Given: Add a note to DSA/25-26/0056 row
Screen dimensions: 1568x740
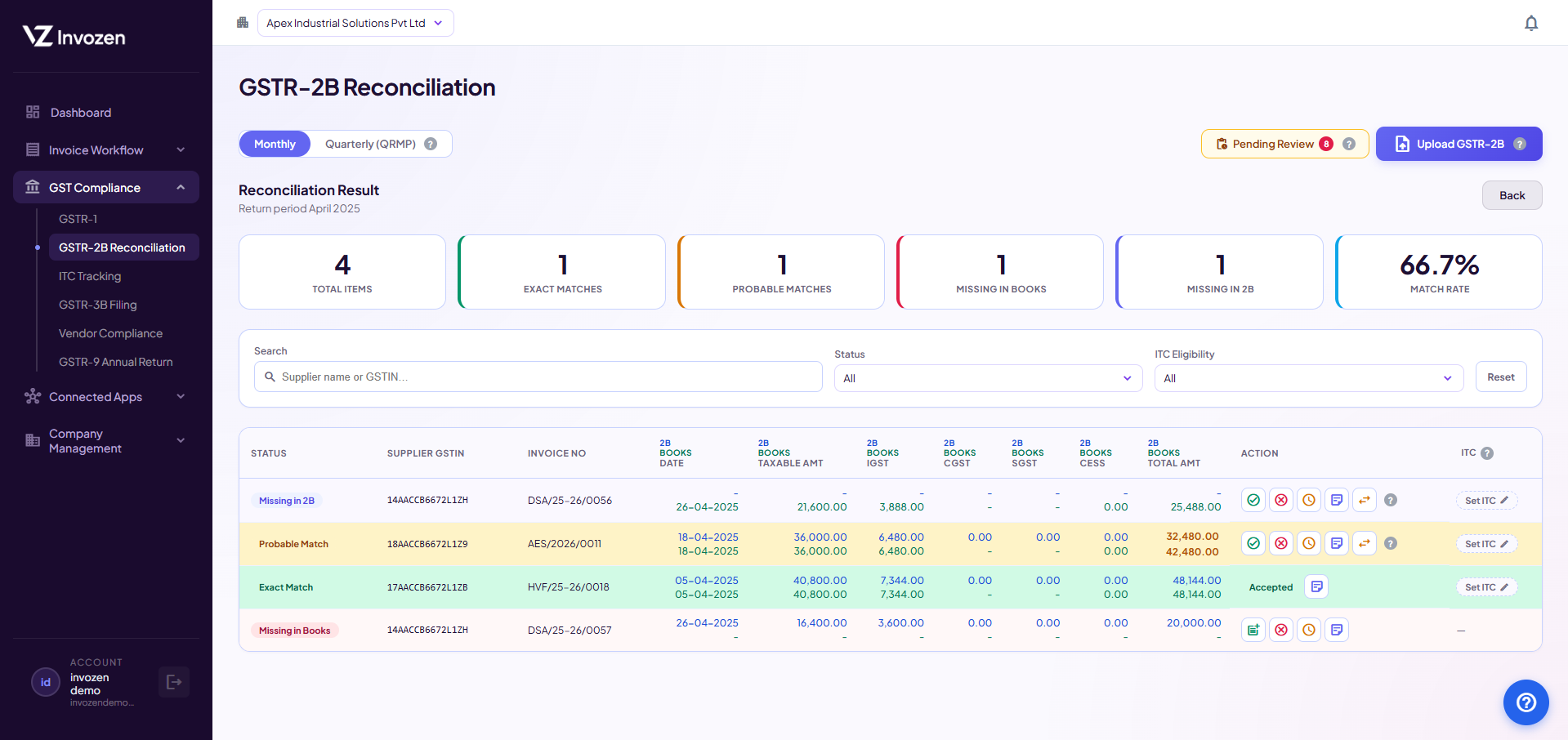Looking at the screenshot, I should coord(1337,500).
